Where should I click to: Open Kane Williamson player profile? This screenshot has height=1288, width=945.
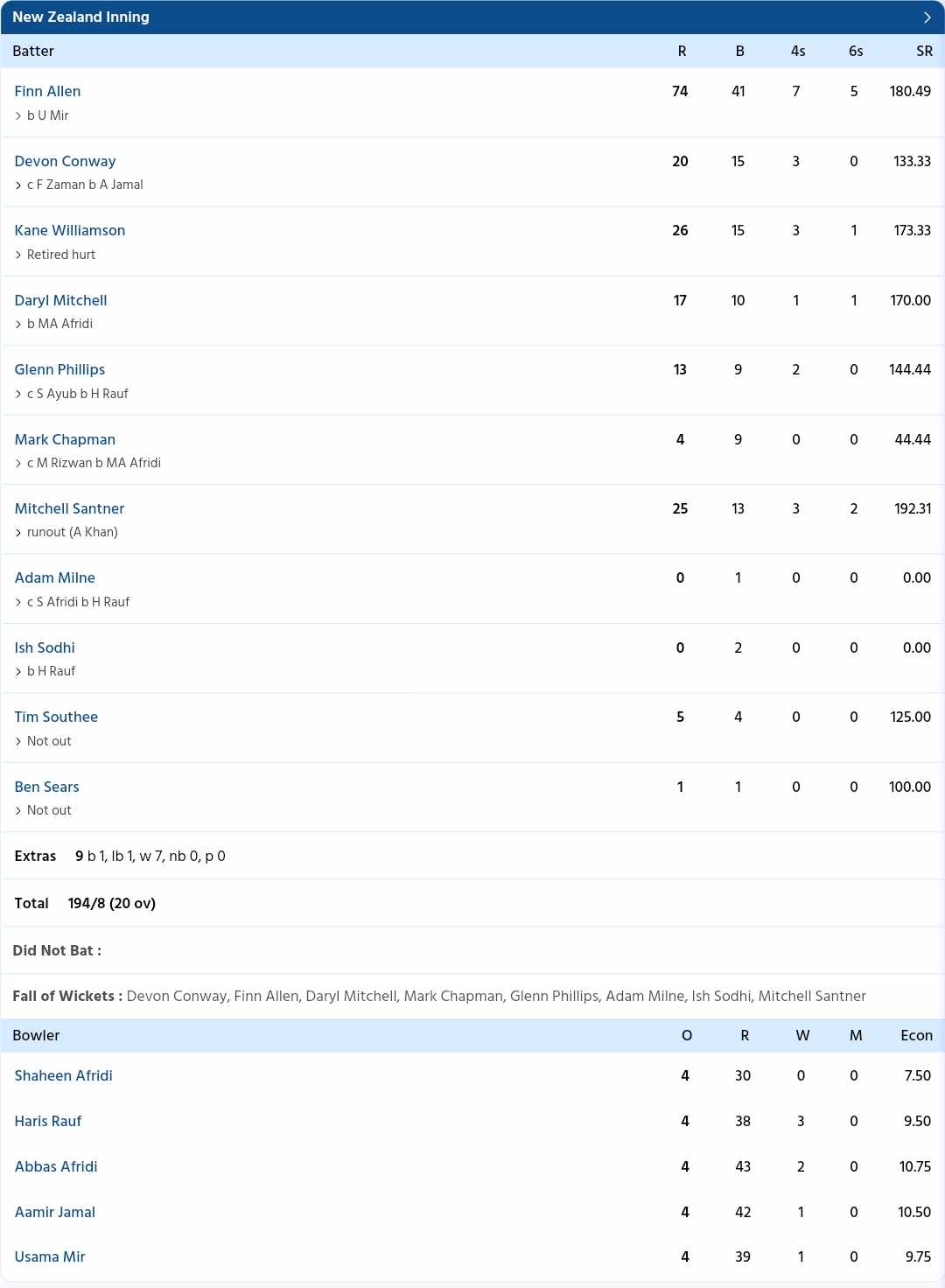coord(70,230)
